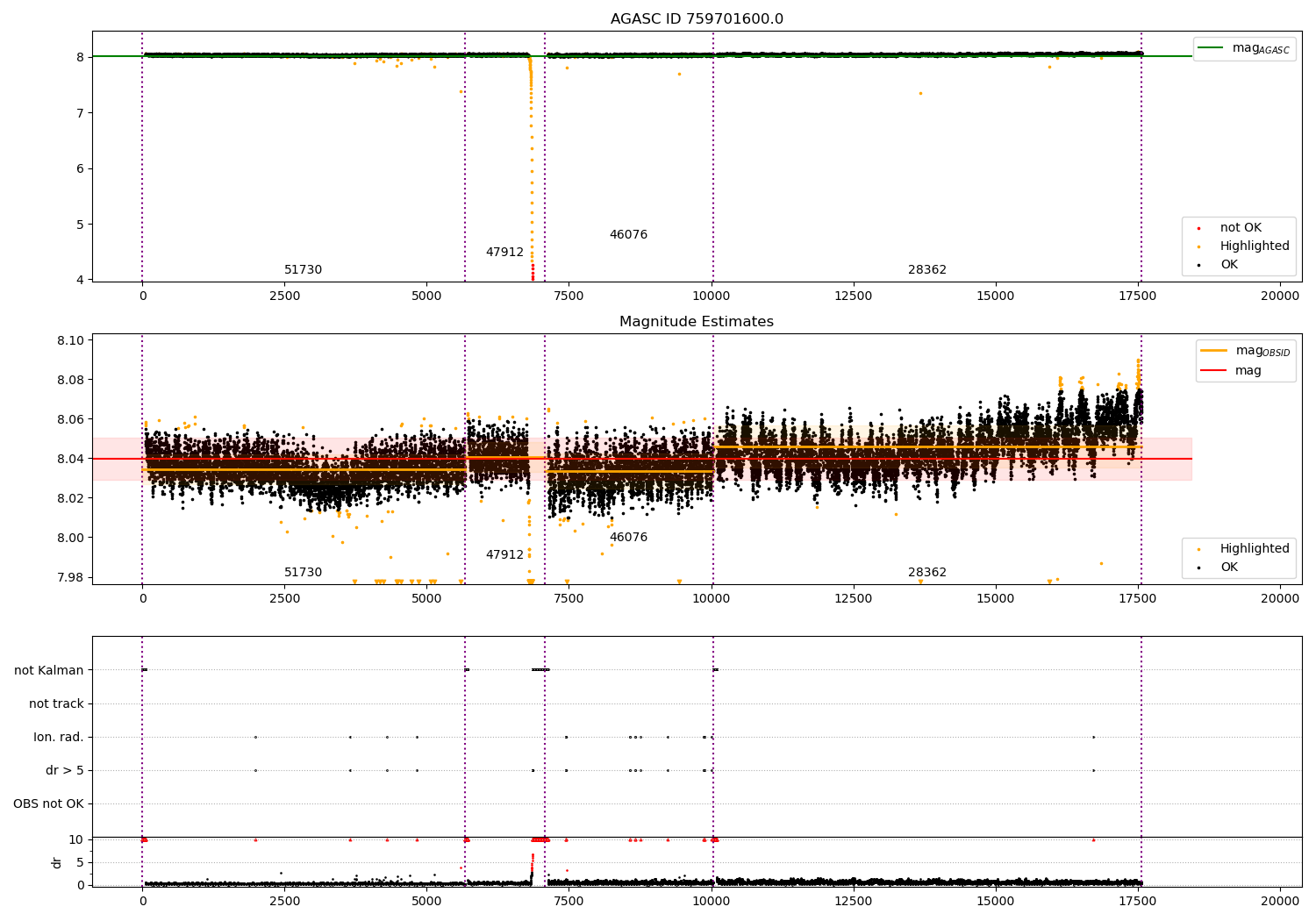Click the black-dot "OK" legend label in top plot
The height and width of the screenshot is (921, 1316).
click(x=1229, y=265)
